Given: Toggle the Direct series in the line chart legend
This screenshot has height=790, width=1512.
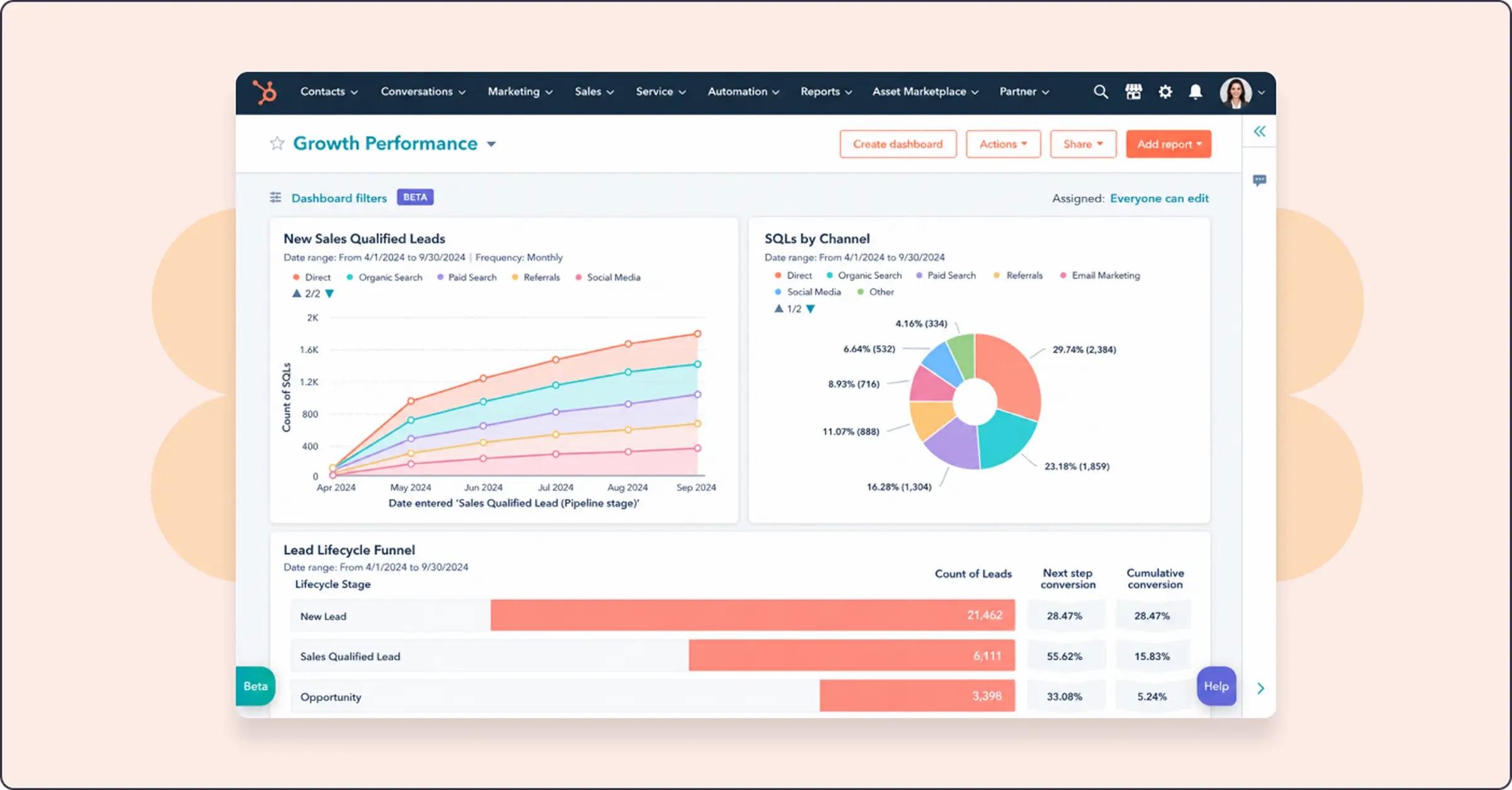Looking at the screenshot, I should pos(312,277).
